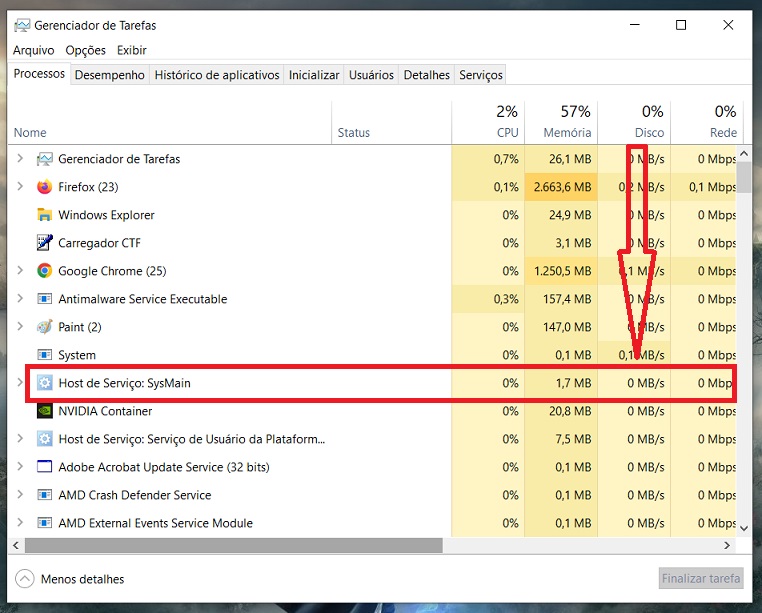Viewport: 762px width, 613px height.
Task: Expand AMD External Events Service Module row
Action: point(20,523)
